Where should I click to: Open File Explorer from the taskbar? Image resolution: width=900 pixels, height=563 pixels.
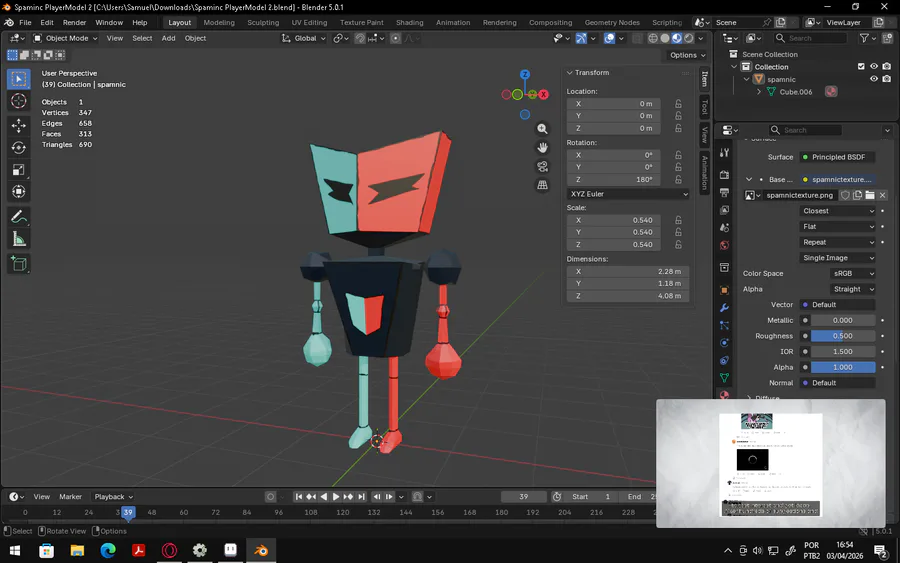[77, 550]
